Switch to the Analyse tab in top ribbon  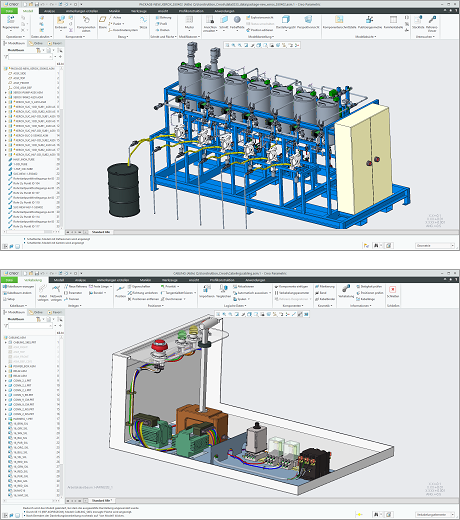pyautogui.click(x=50, y=11)
